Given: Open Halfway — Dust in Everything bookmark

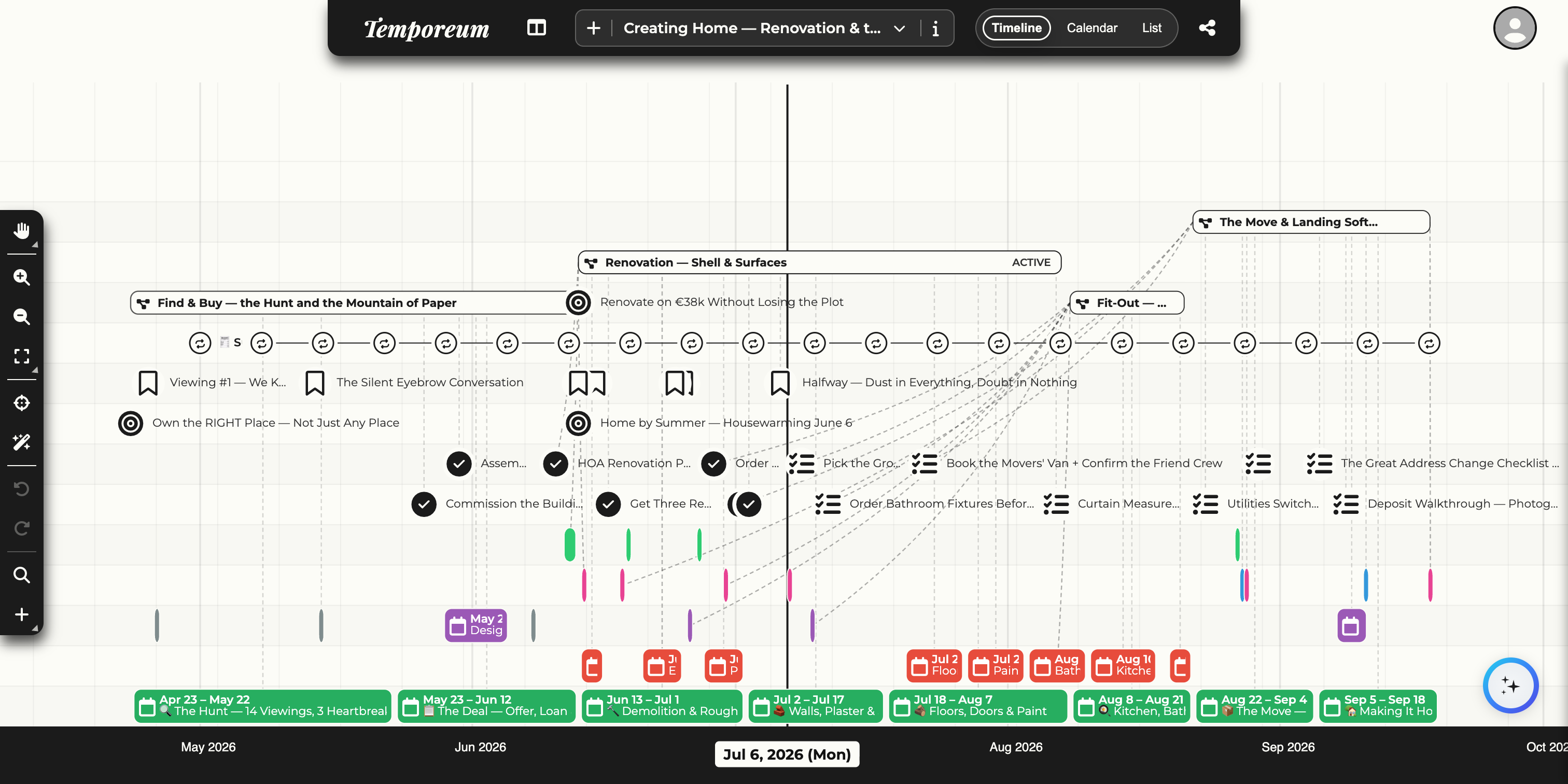Looking at the screenshot, I should point(780,383).
